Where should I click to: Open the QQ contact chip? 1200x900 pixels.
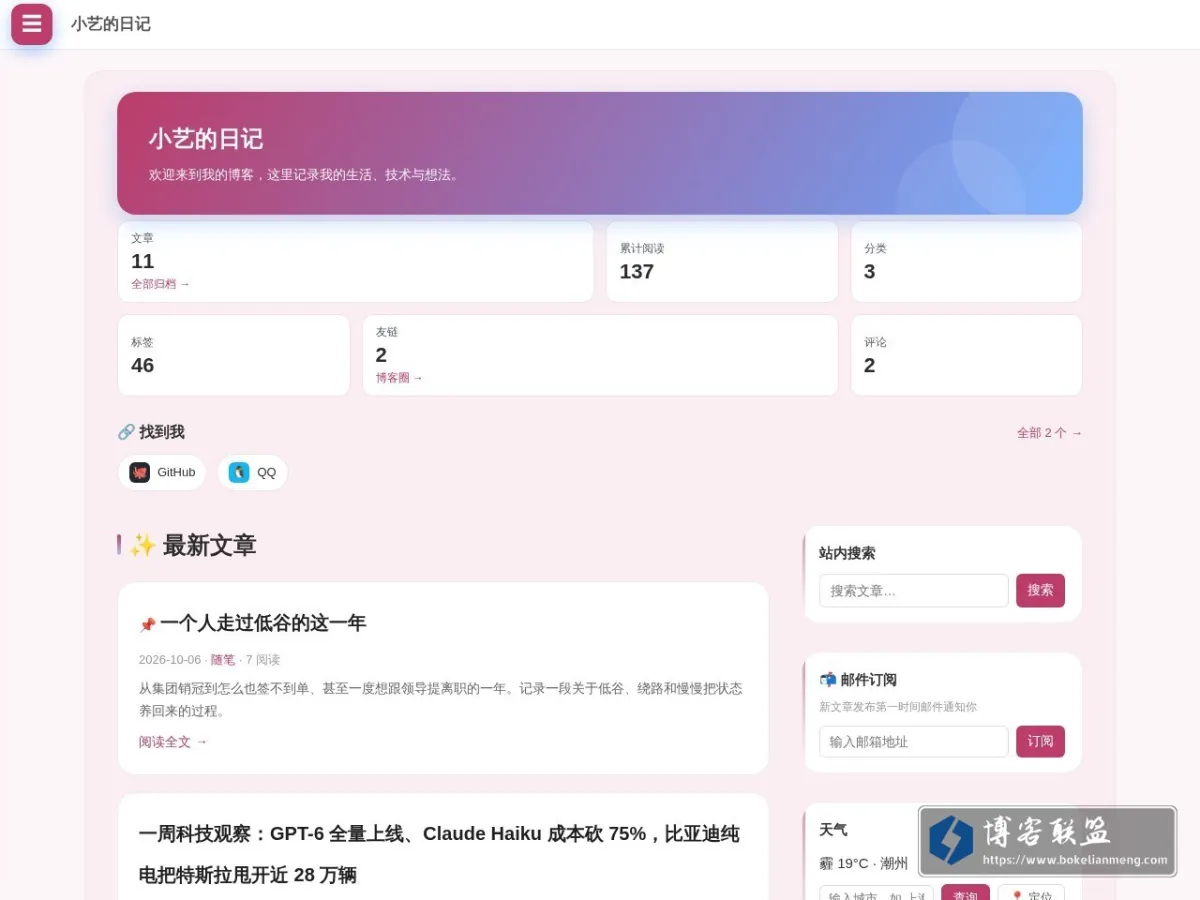tap(252, 472)
